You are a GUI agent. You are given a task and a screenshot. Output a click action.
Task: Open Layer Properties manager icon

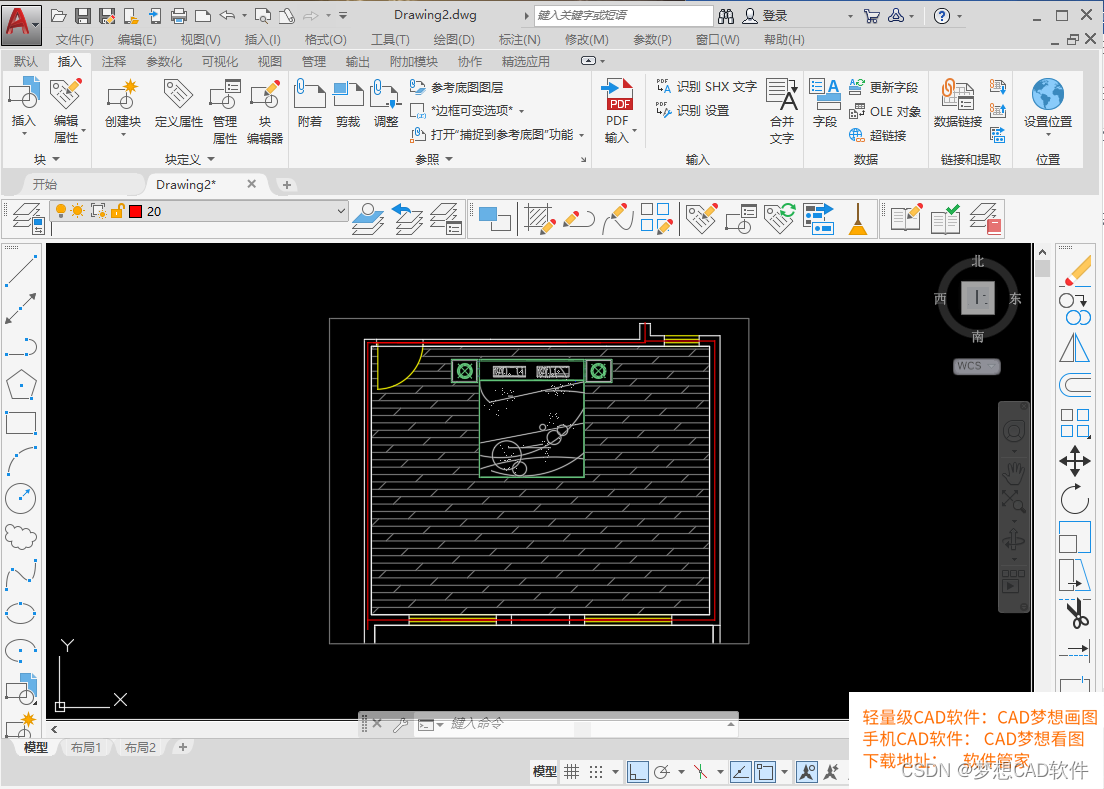[28, 218]
